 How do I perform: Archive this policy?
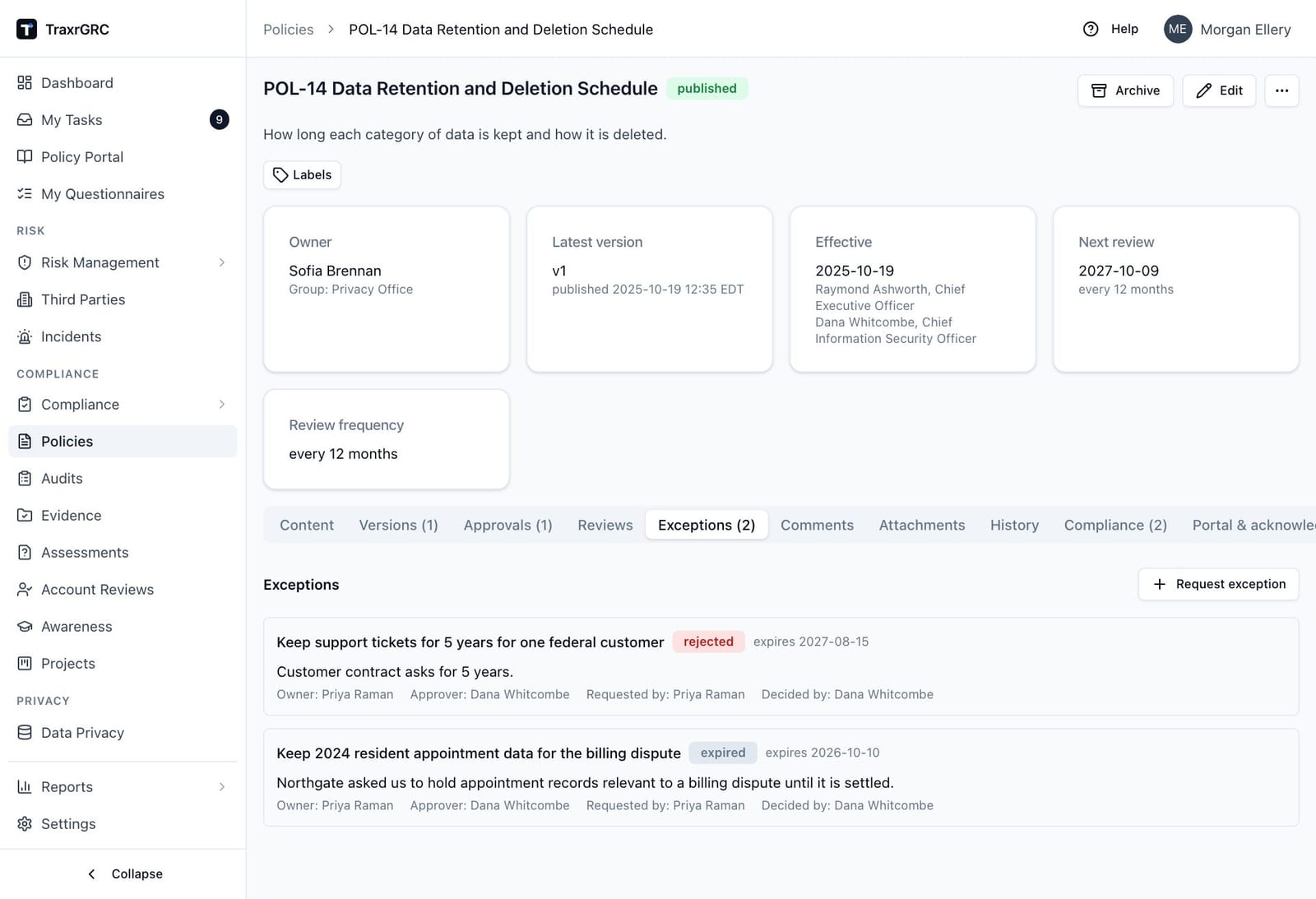tap(1125, 90)
